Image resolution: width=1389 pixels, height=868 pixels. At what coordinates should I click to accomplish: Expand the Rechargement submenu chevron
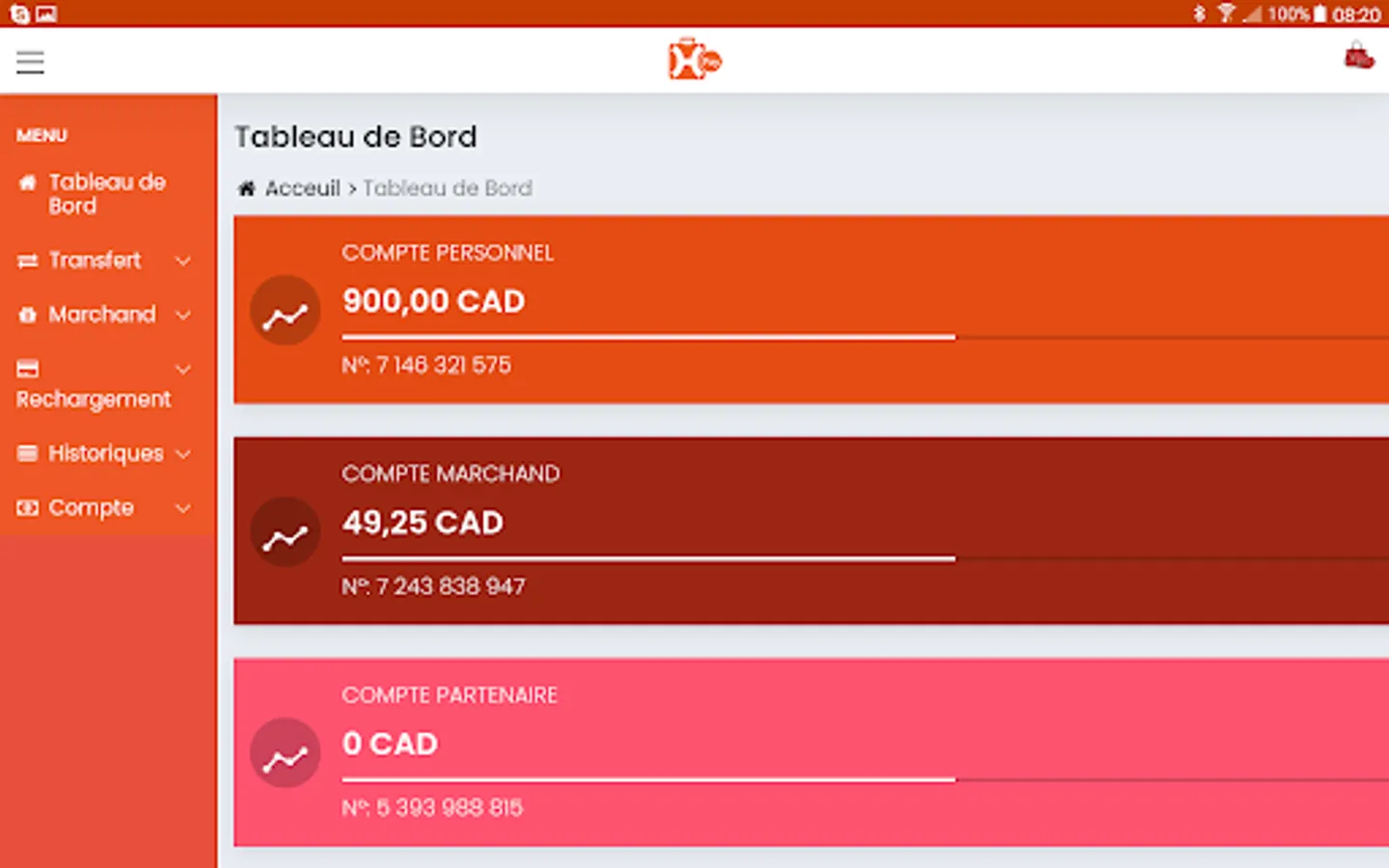coord(183,369)
